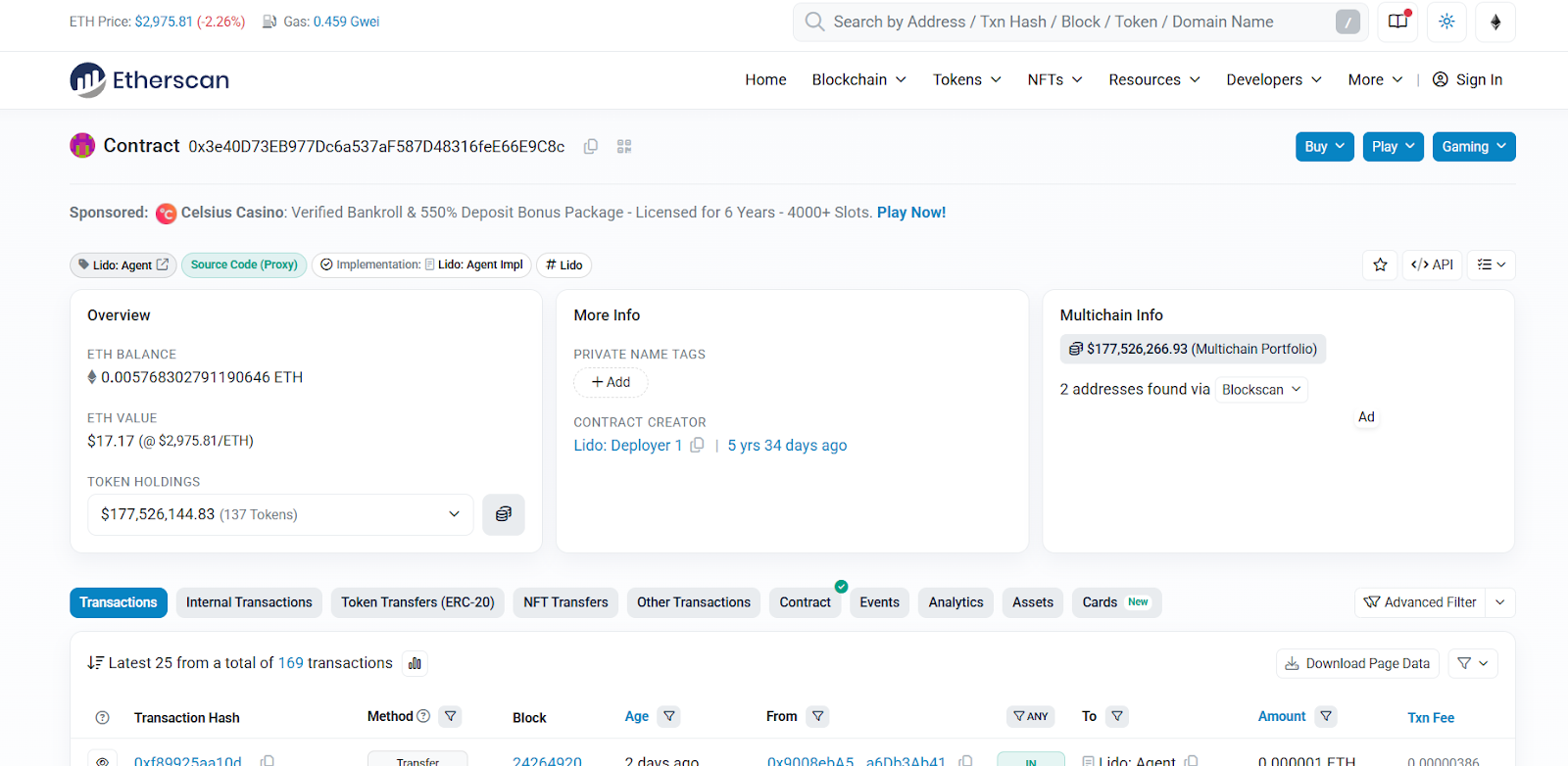Open the Tokens menu

click(x=966, y=79)
